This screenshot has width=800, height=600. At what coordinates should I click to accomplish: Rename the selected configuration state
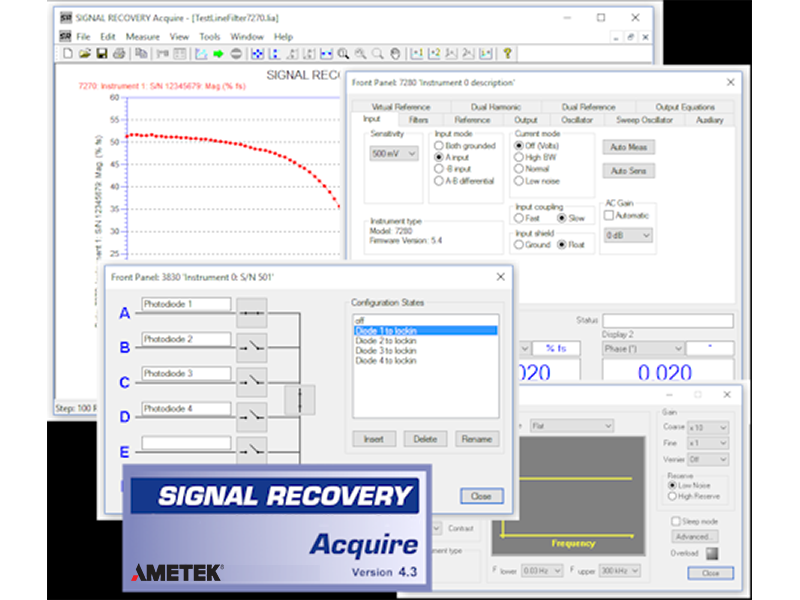[477, 438]
